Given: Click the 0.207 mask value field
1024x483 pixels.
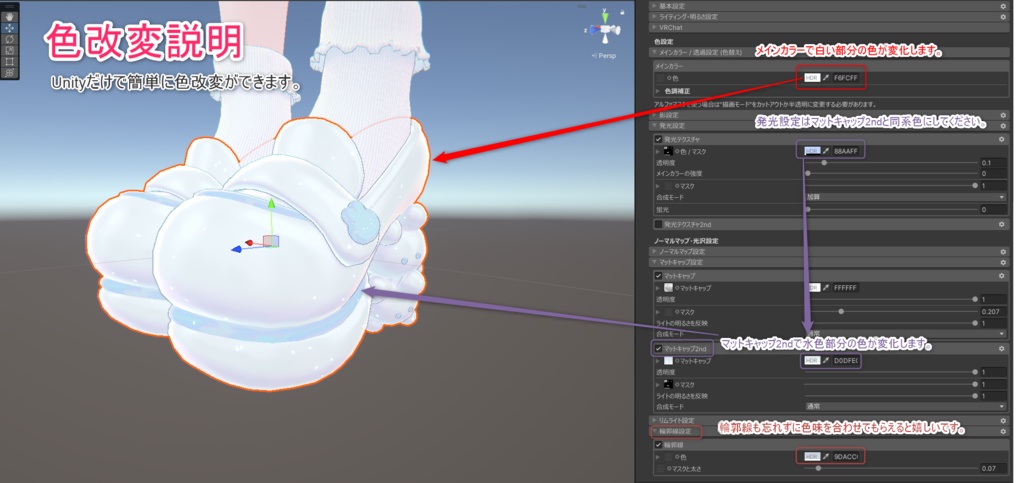Looking at the screenshot, I should point(993,311).
